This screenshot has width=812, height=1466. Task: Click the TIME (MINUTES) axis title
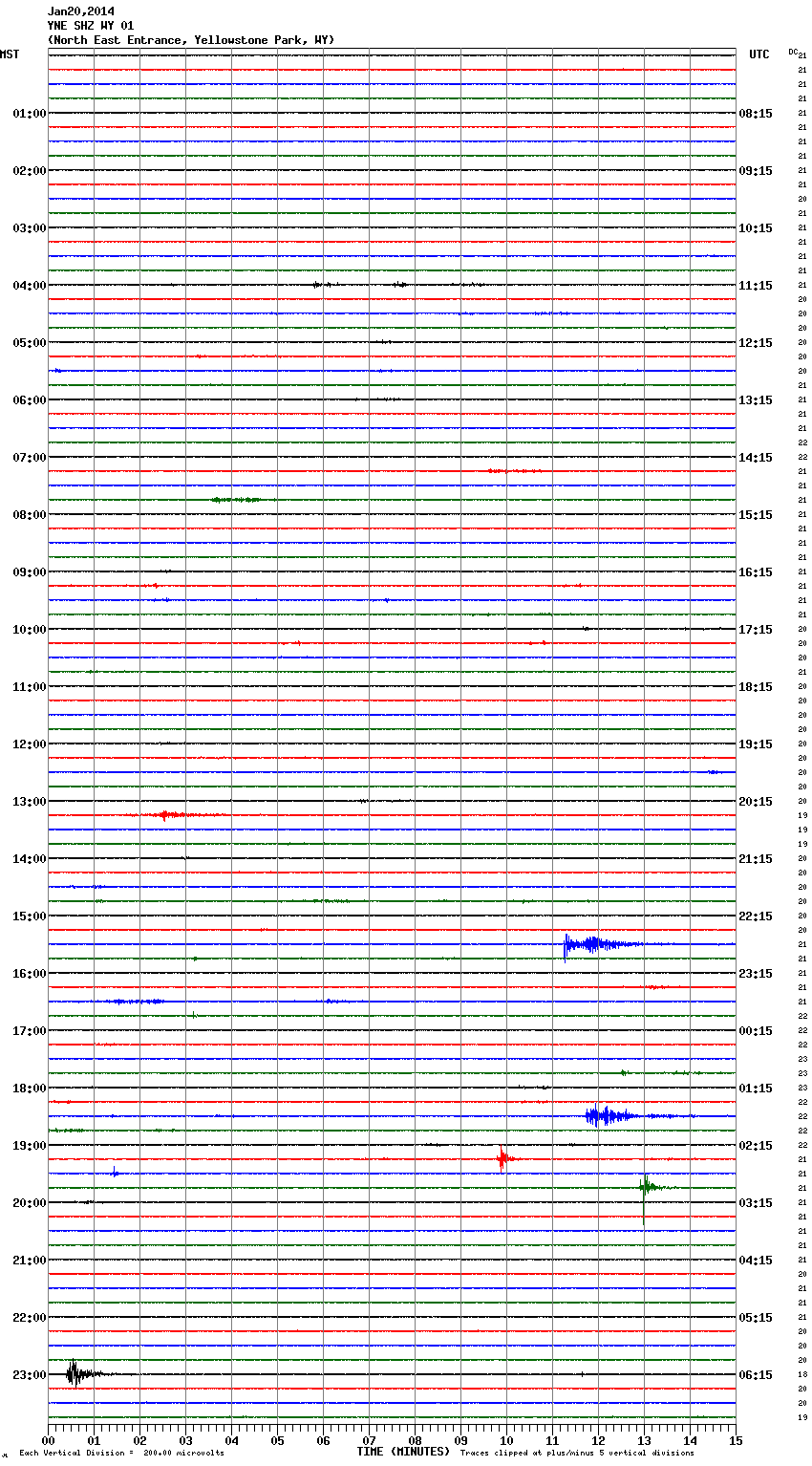[x=403, y=1452]
